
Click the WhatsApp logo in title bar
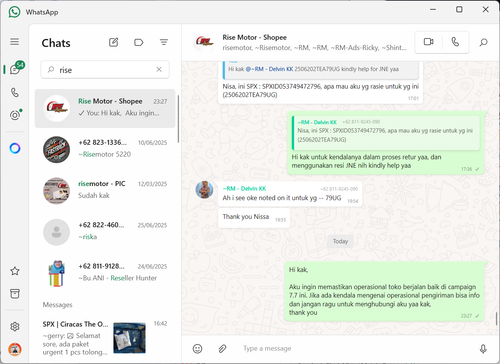click(x=14, y=12)
